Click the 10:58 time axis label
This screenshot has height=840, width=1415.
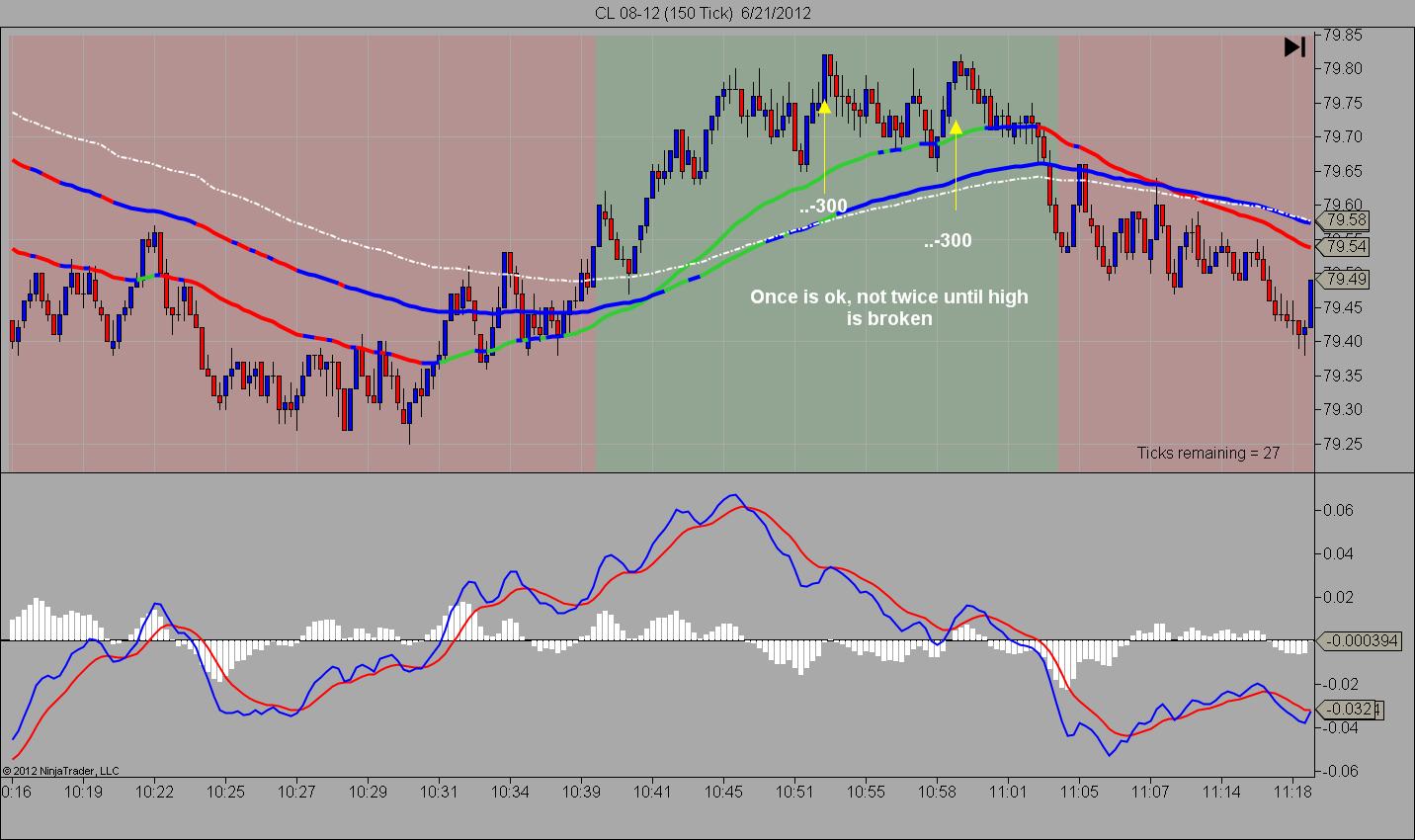pyautogui.click(x=937, y=792)
